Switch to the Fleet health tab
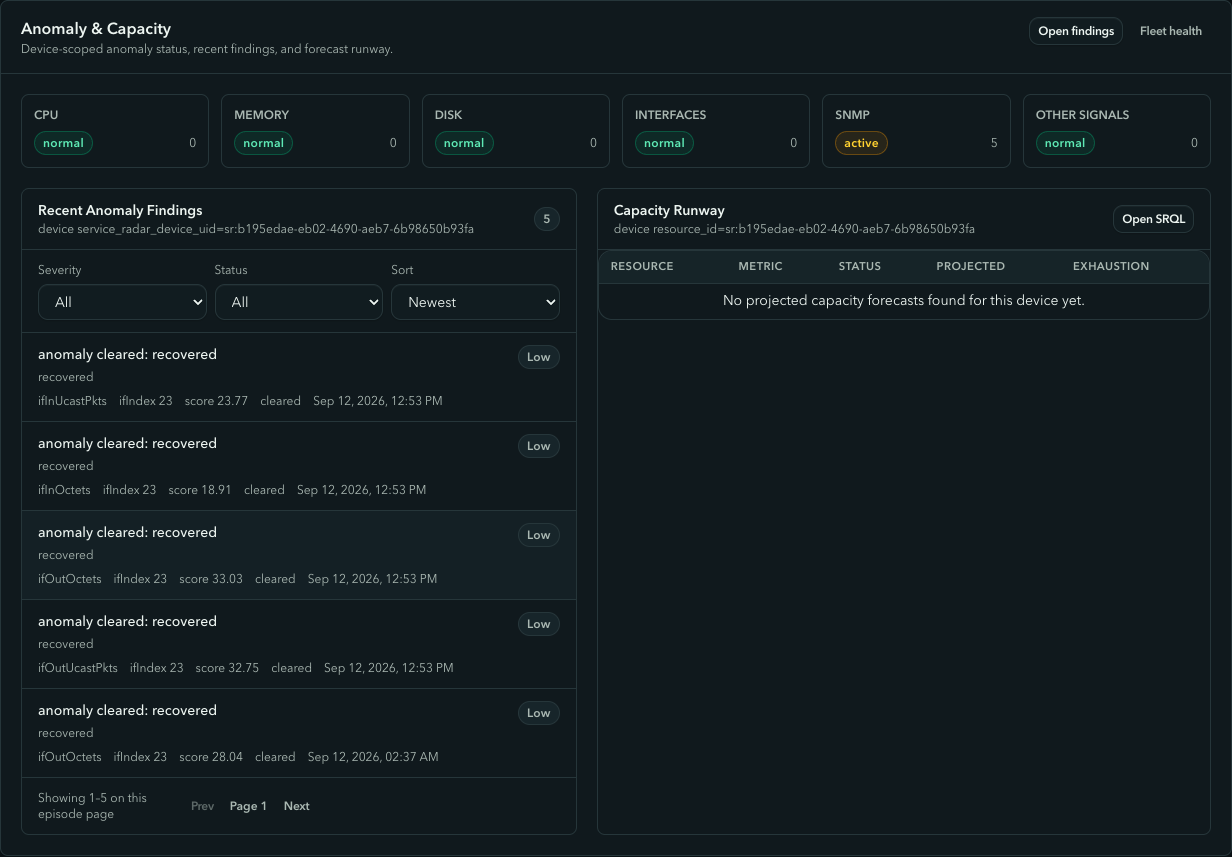The image size is (1232, 857). (1170, 31)
